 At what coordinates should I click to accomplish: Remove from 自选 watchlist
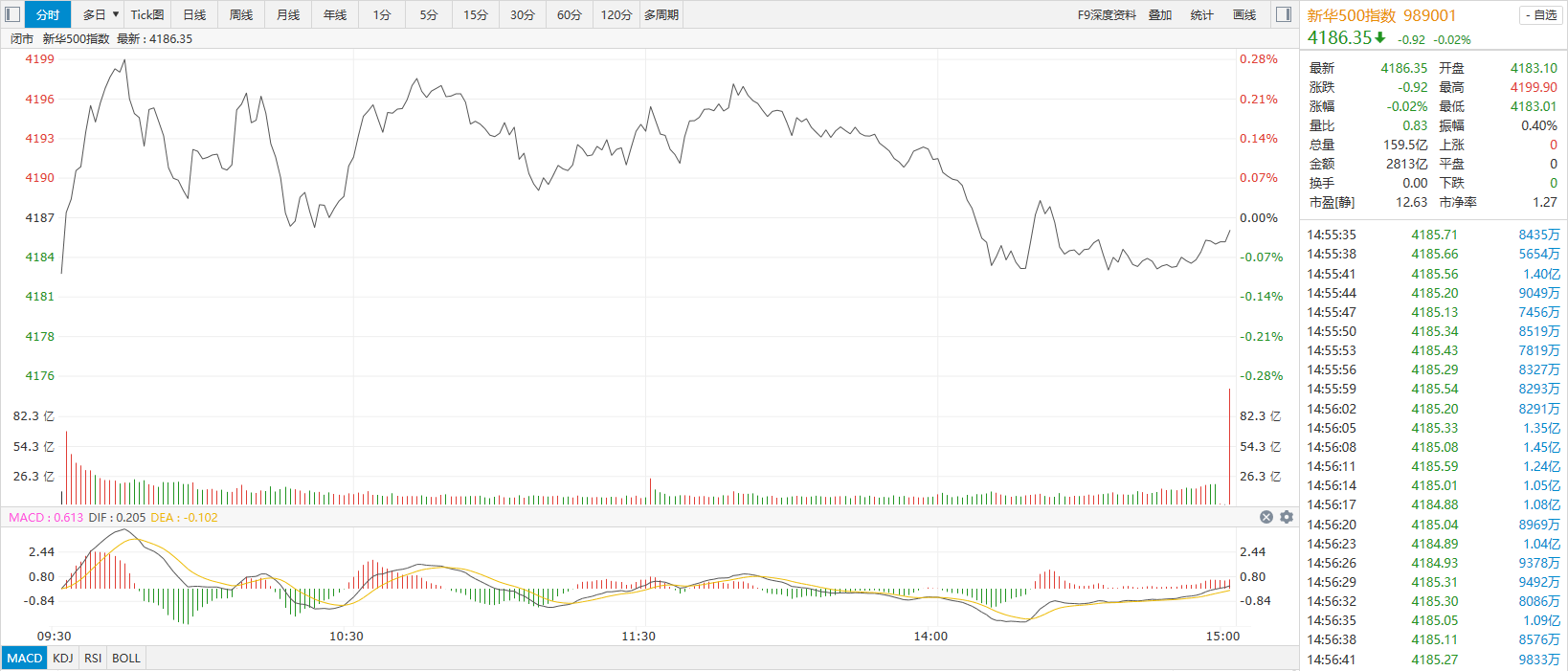[1540, 15]
